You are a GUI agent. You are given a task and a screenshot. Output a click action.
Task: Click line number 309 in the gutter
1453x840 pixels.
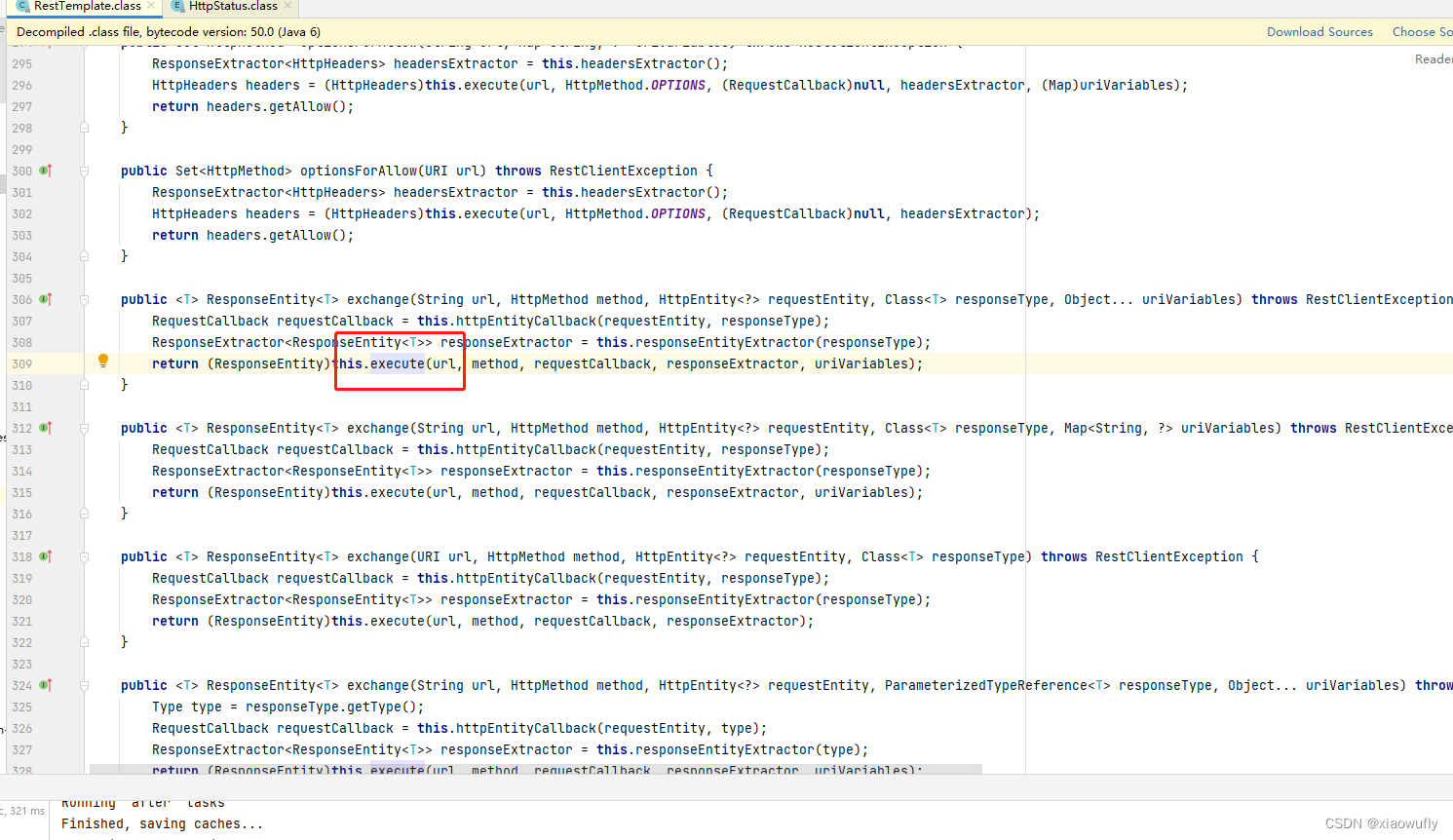pyautogui.click(x=21, y=363)
